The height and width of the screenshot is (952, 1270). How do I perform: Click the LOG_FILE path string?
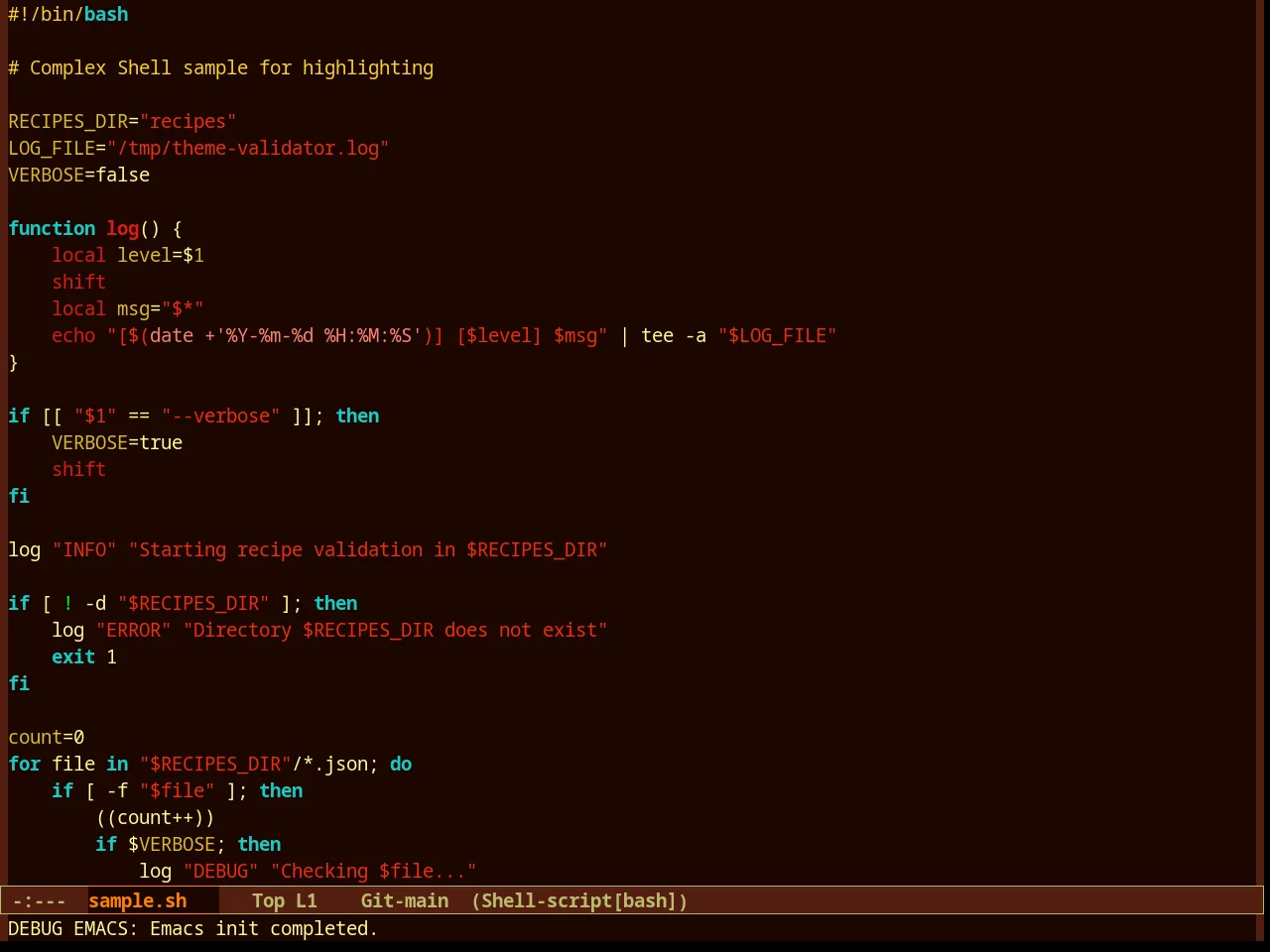(248, 148)
